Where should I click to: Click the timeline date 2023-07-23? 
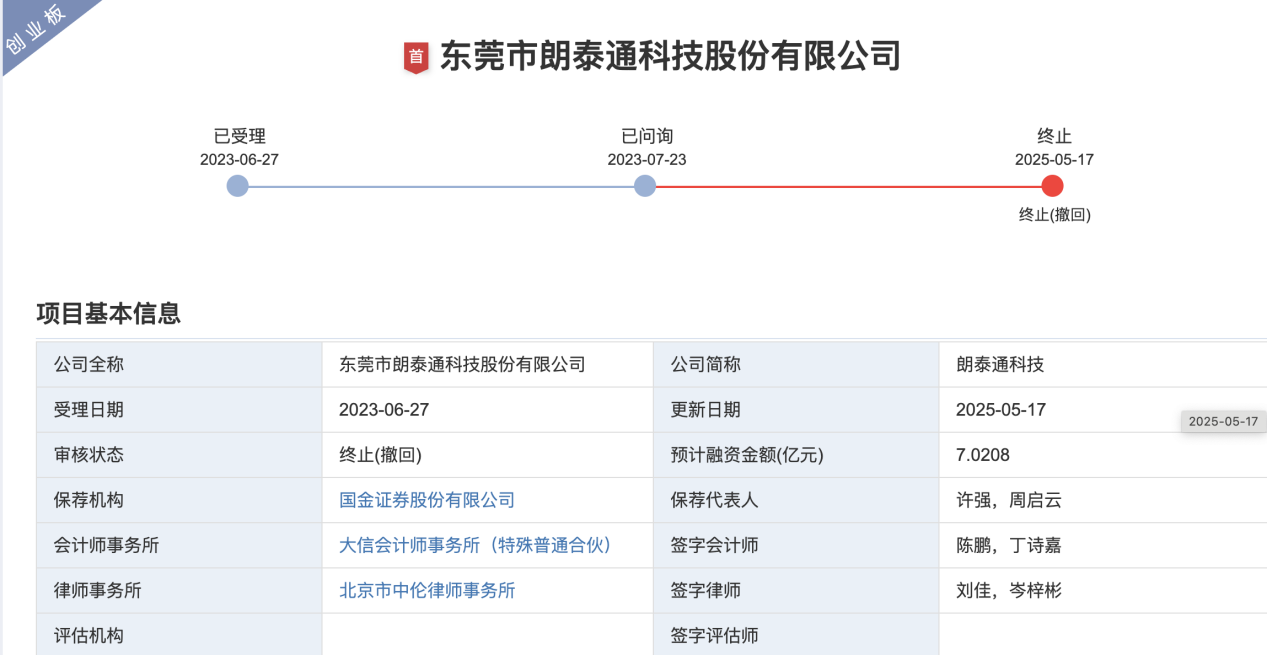pyautogui.click(x=647, y=160)
